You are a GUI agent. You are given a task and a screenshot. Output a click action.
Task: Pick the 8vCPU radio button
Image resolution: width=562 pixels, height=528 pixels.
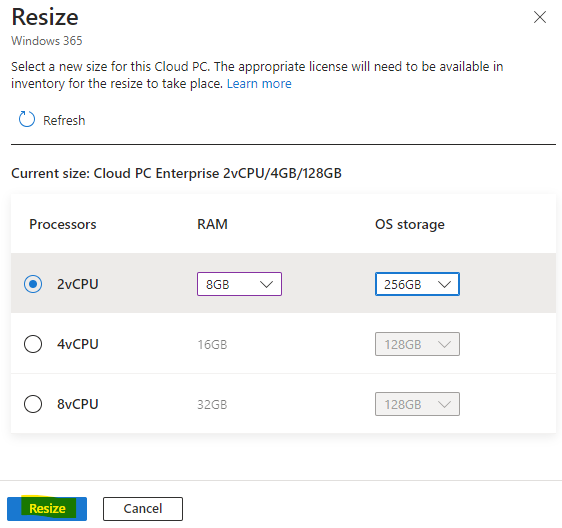(x=33, y=404)
